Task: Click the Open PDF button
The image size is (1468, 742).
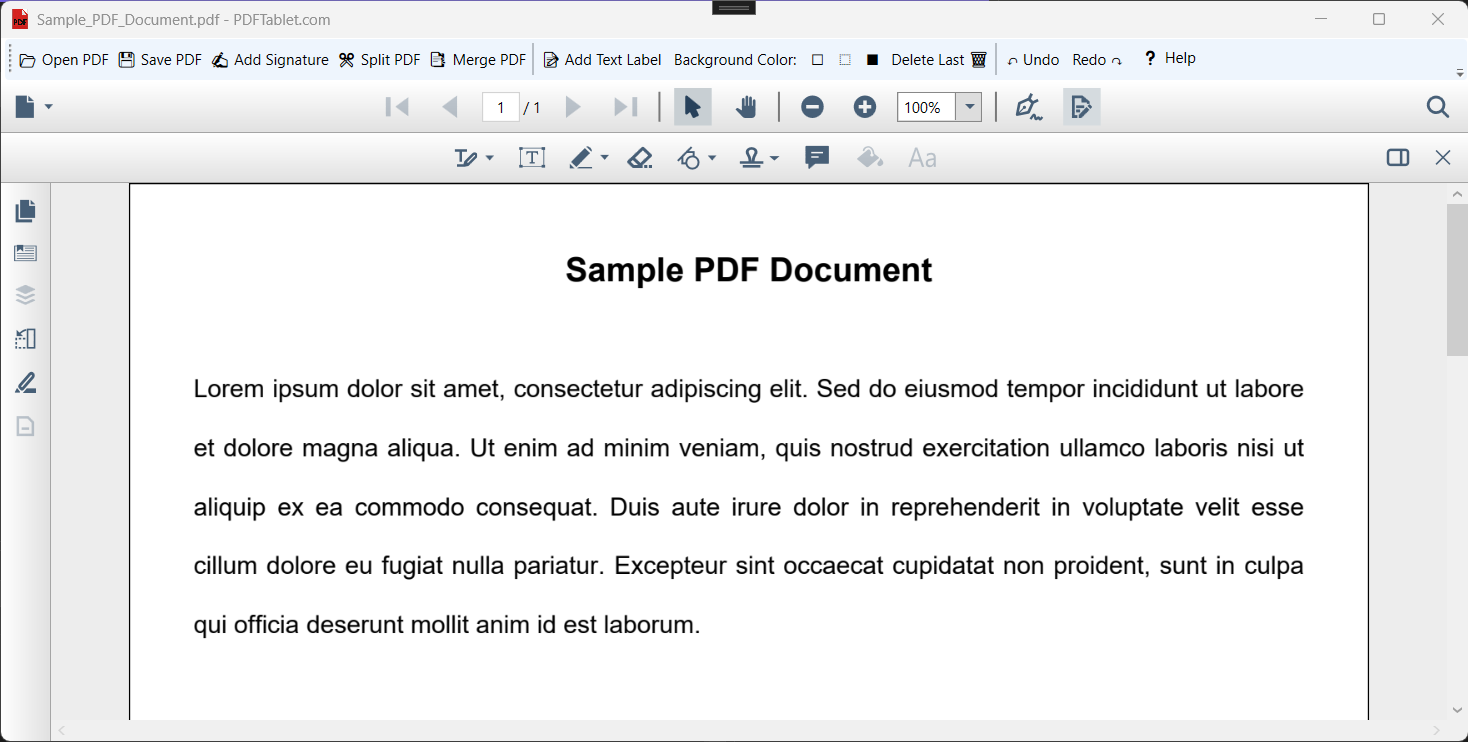Action: [x=64, y=60]
